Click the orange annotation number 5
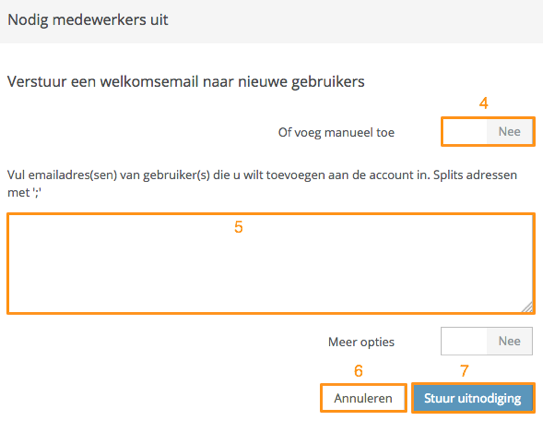This screenshot has width=543, height=421. [x=239, y=227]
